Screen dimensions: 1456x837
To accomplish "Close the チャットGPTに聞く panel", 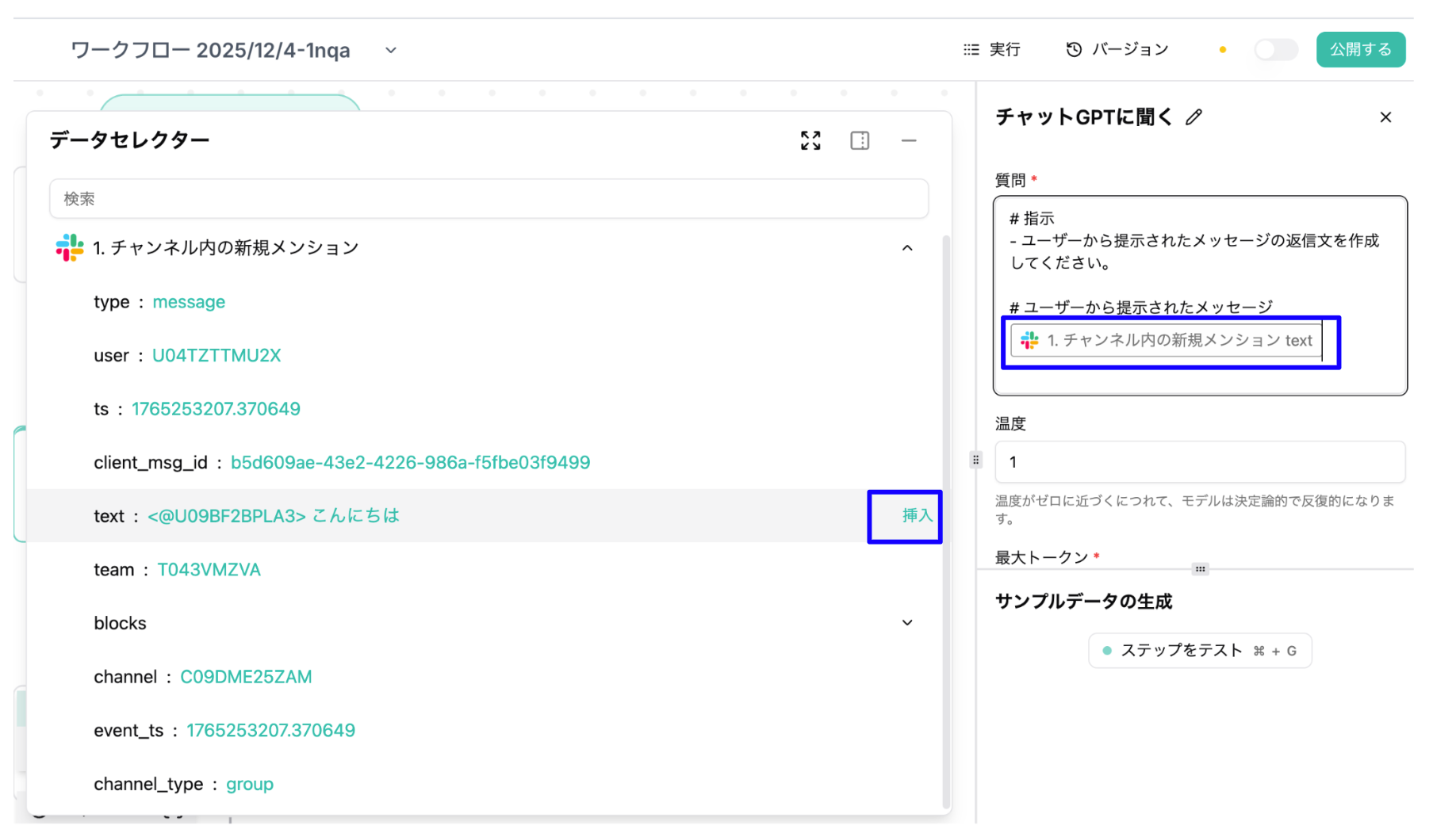I will click(x=1385, y=117).
